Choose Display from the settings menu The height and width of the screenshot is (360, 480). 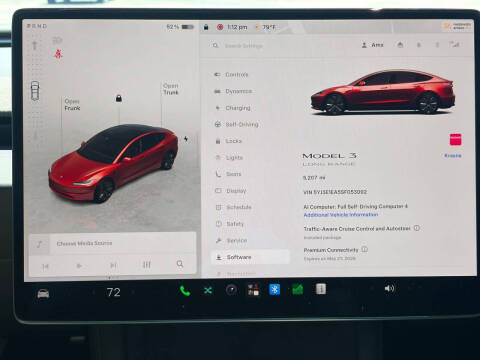tap(231, 191)
